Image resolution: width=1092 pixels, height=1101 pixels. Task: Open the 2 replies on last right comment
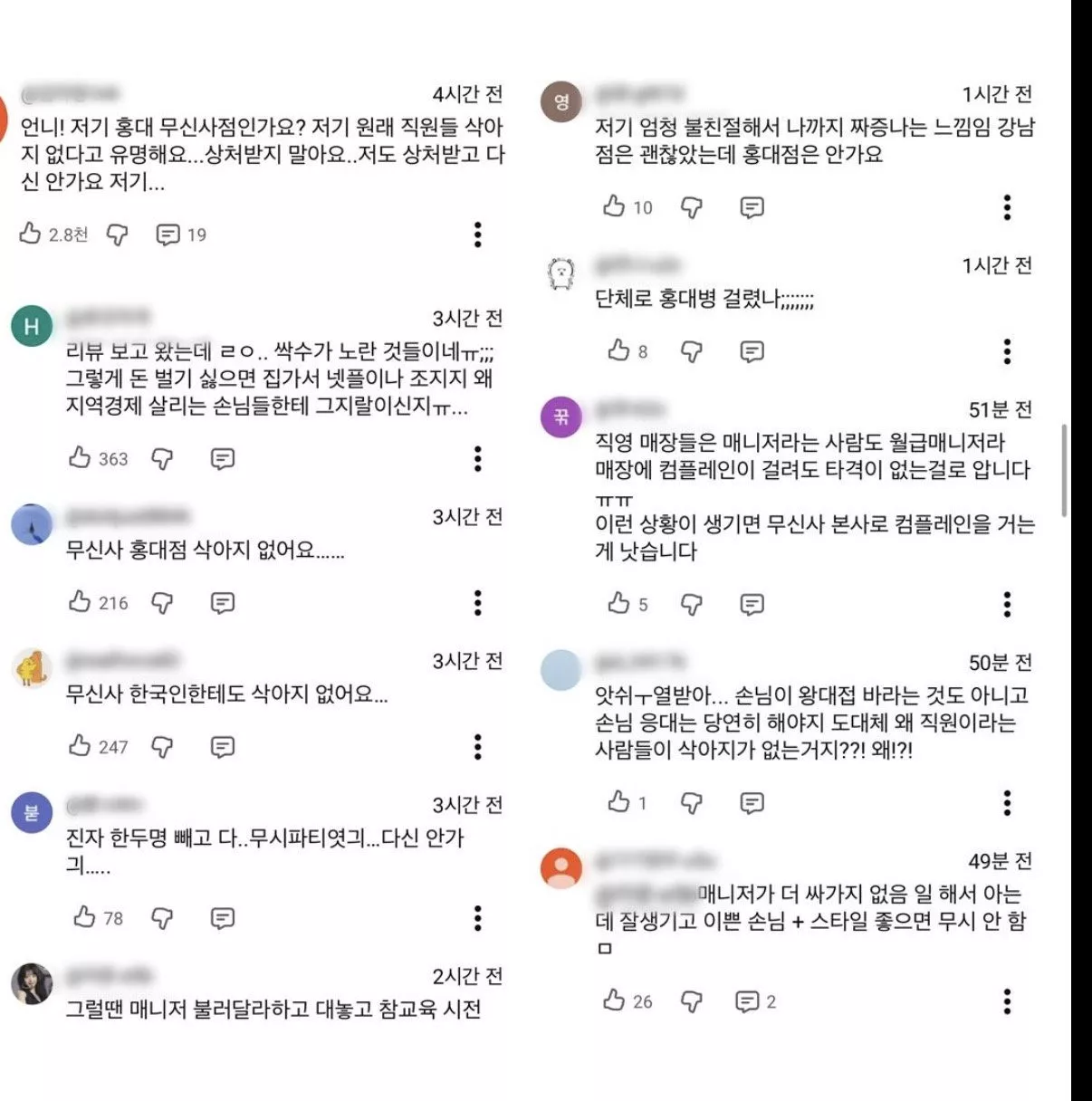(755, 1001)
